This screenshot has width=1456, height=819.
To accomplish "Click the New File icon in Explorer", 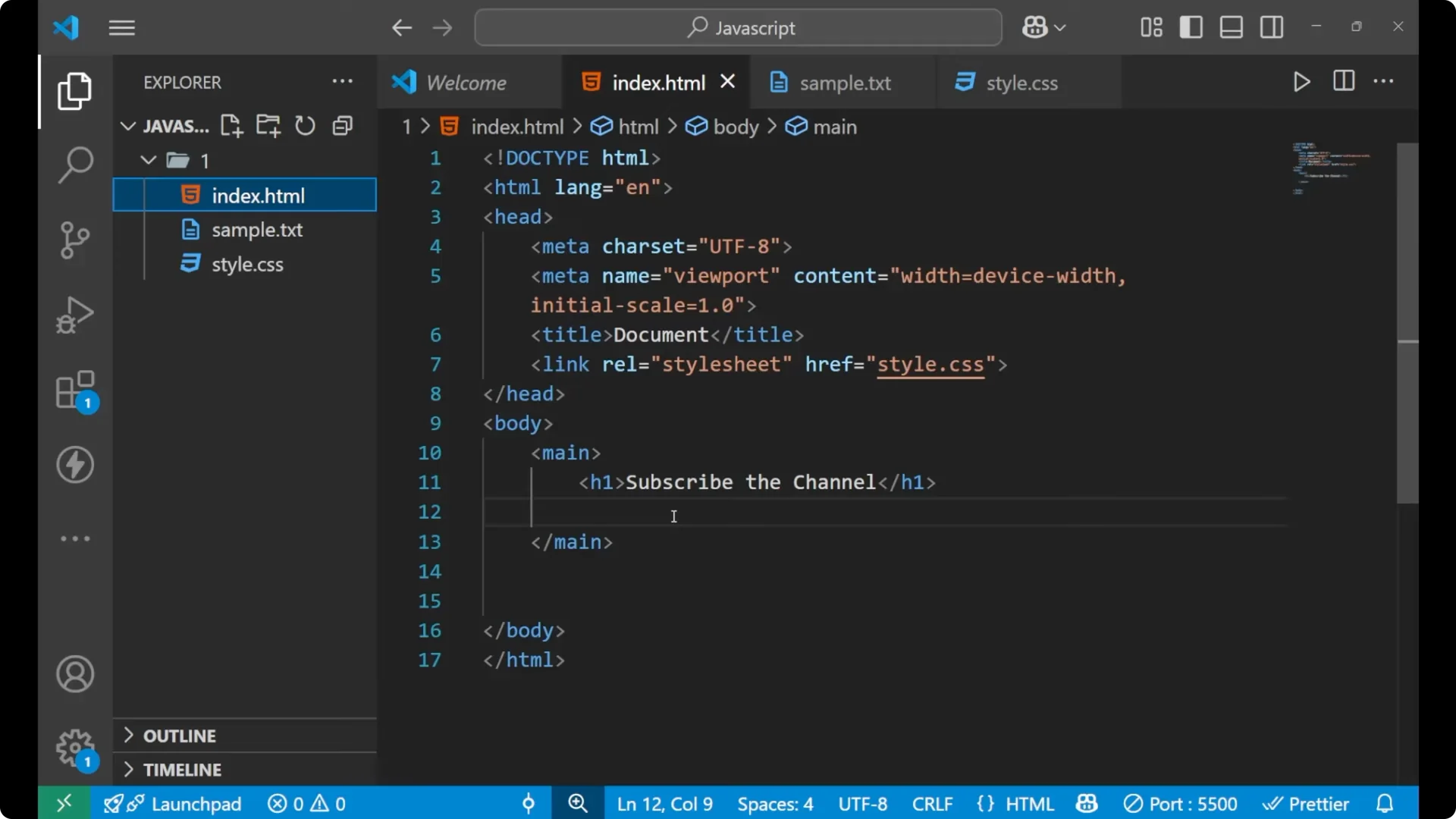I will pyautogui.click(x=231, y=125).
